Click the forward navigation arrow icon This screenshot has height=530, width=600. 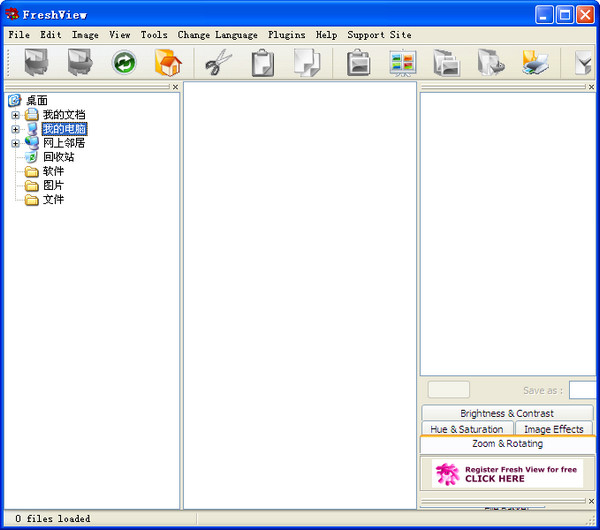click(x=80, y=62)
